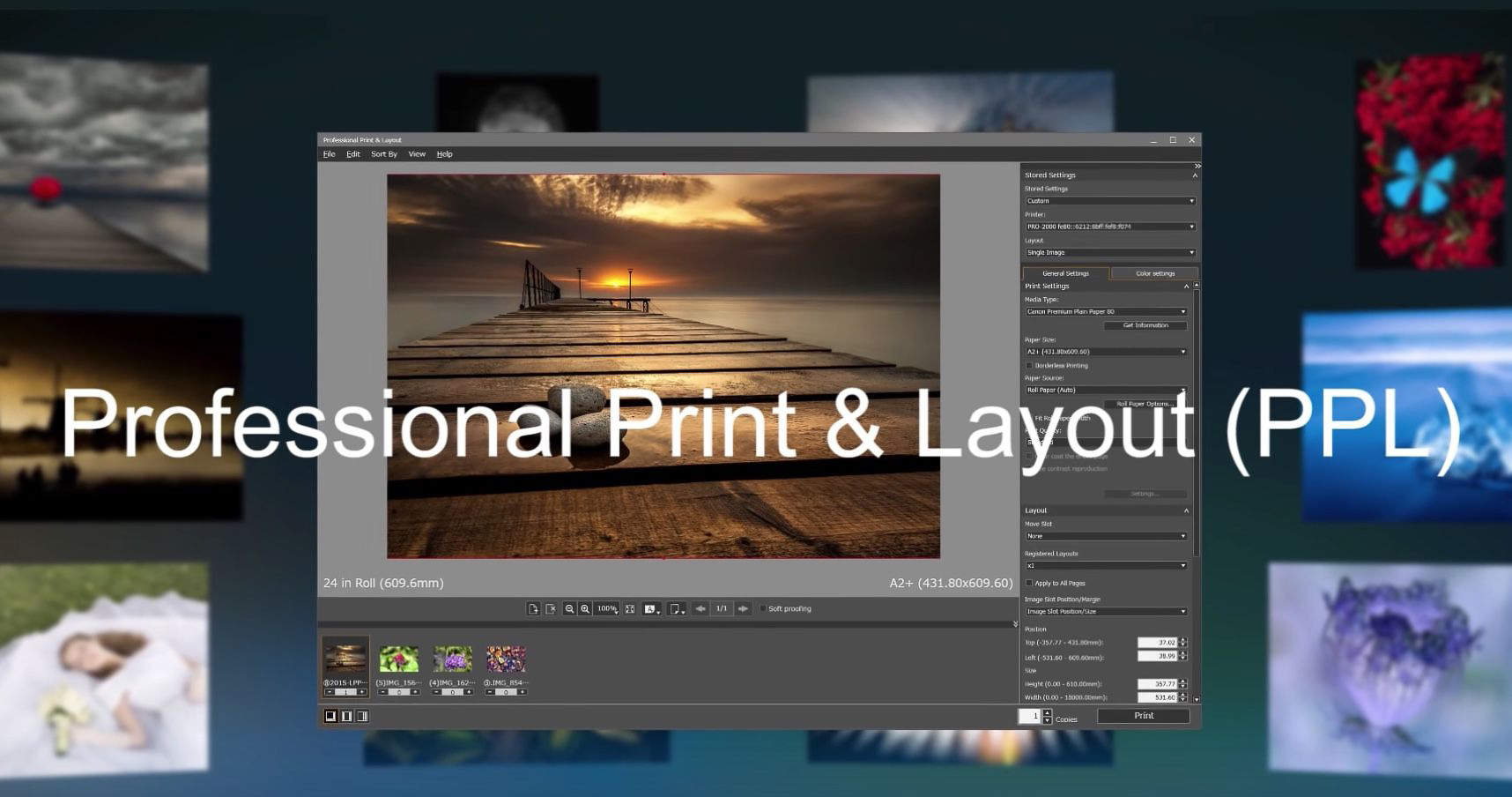Select the single image view icon
The height and width of the screenshot is (797, 1512).
click(330, 716)
